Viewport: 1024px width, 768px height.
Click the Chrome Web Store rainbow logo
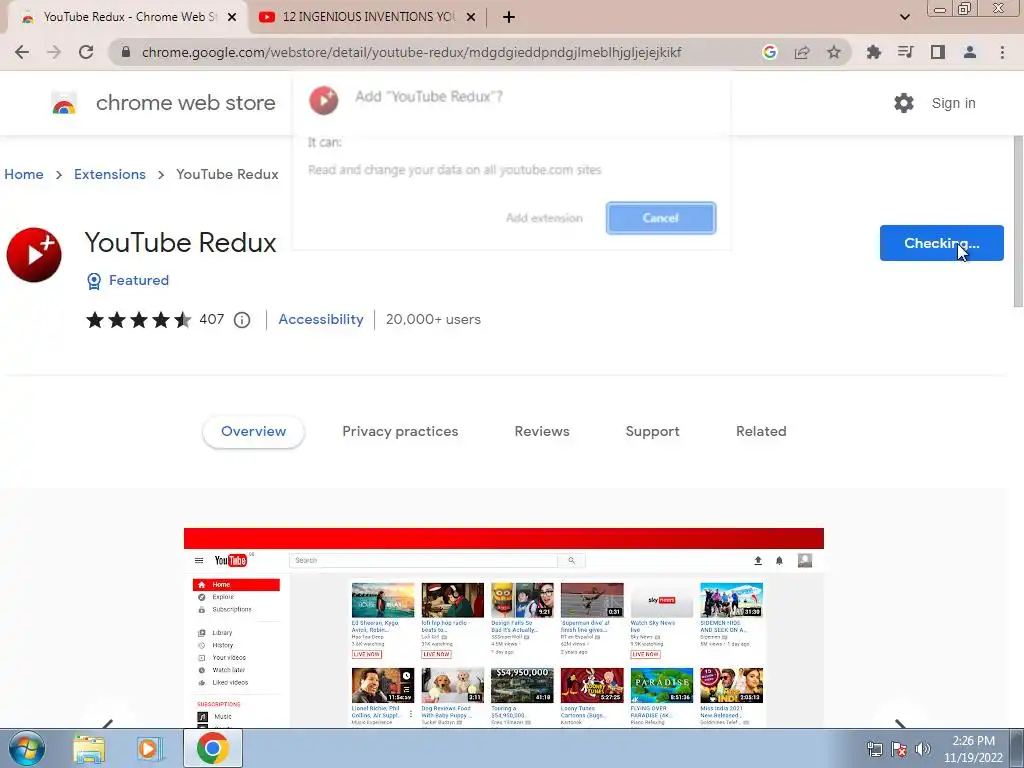(64, 103)
